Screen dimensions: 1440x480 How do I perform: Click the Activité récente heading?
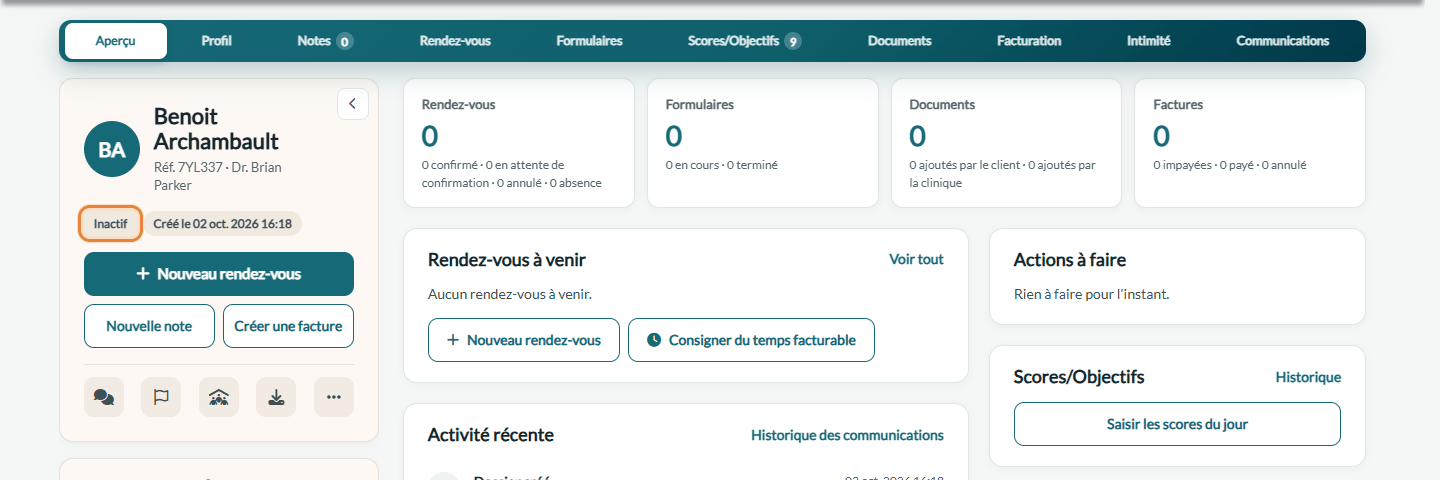(491, 435)
